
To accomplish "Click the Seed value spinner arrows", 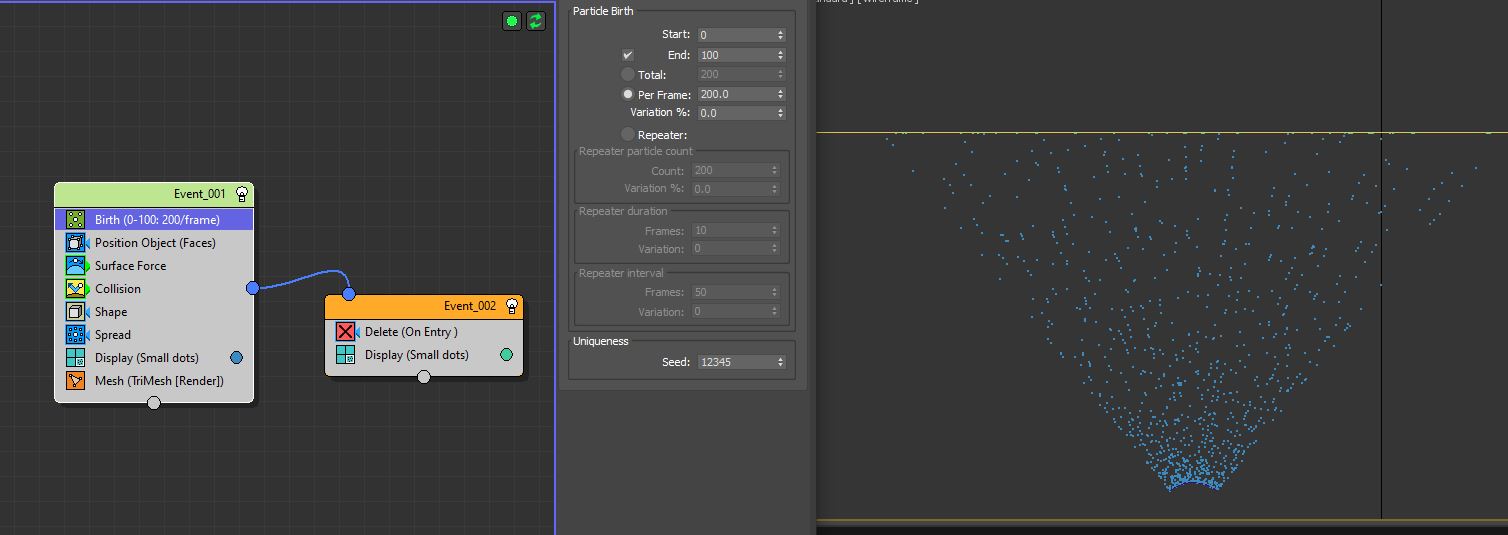I will pos(780,362).
